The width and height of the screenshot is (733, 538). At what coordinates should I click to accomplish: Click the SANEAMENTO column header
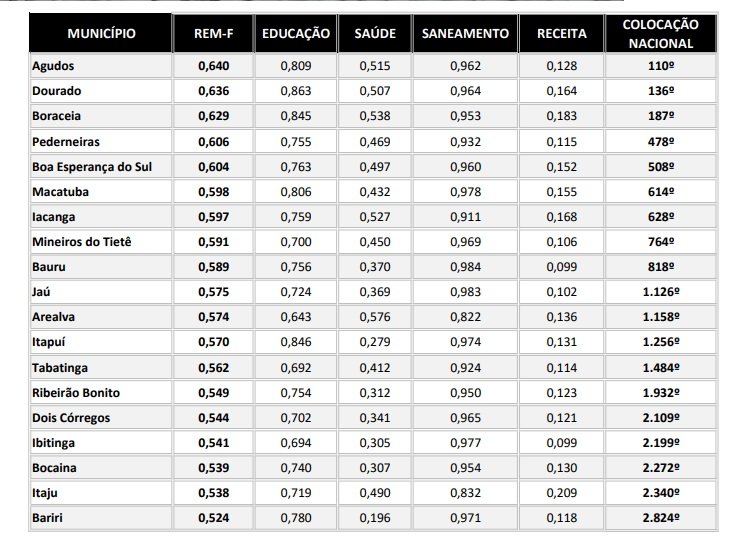point(465,34)
